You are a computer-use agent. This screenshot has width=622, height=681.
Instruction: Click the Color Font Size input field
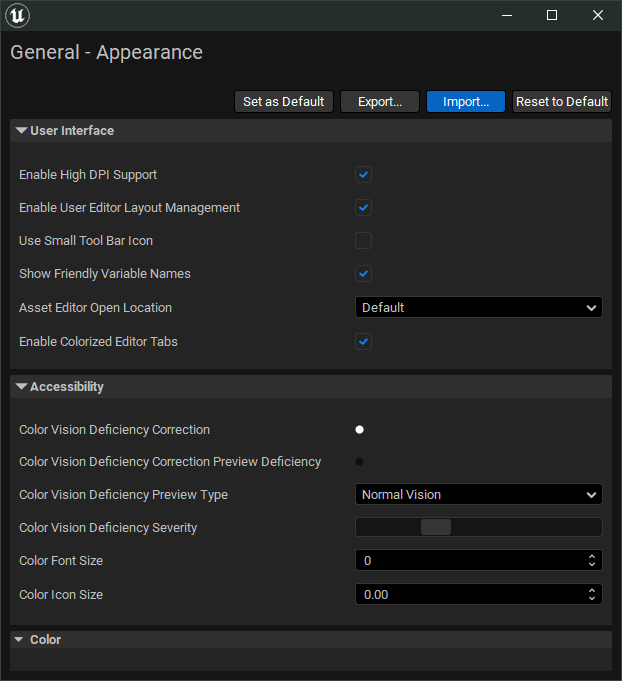pyautogui.click(x=470, y=561)
